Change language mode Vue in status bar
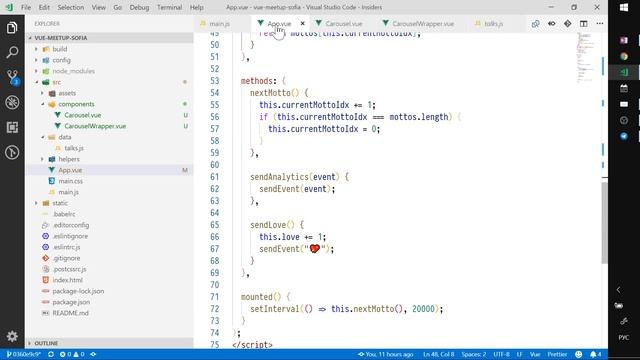 pos(535,354)
